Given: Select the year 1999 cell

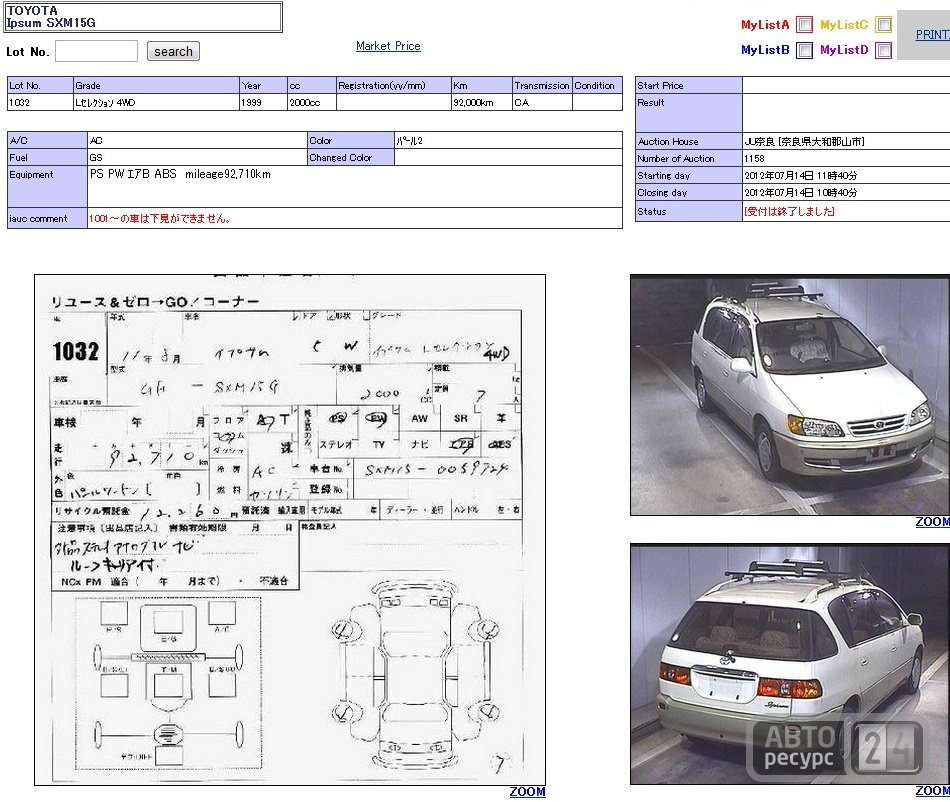Looking at the screenshot, I should (x=264, y=102).
